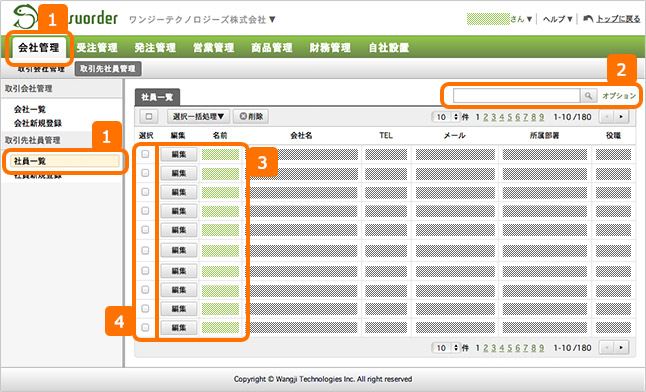Focus the employee search input field
The height and width of the screenshot is (392, 646).
point(517,96)
